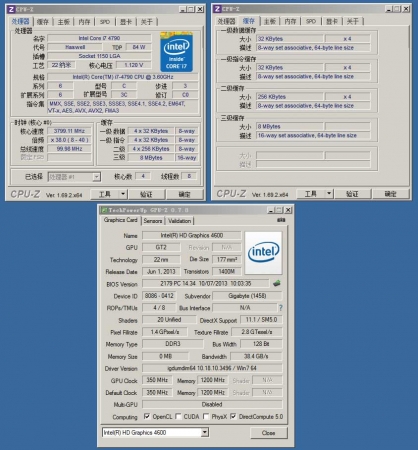
Task: Click the Intel Core i7 badge
Action: click(x=176, y=52)
